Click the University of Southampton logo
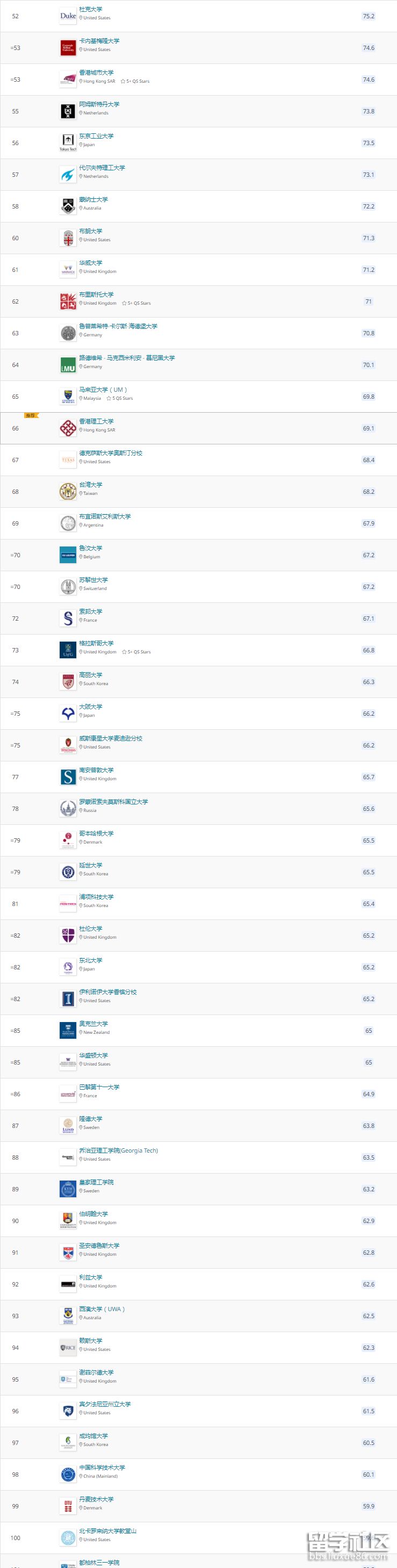Viewport: 397px width, 1568px height. tap(68, 778)
